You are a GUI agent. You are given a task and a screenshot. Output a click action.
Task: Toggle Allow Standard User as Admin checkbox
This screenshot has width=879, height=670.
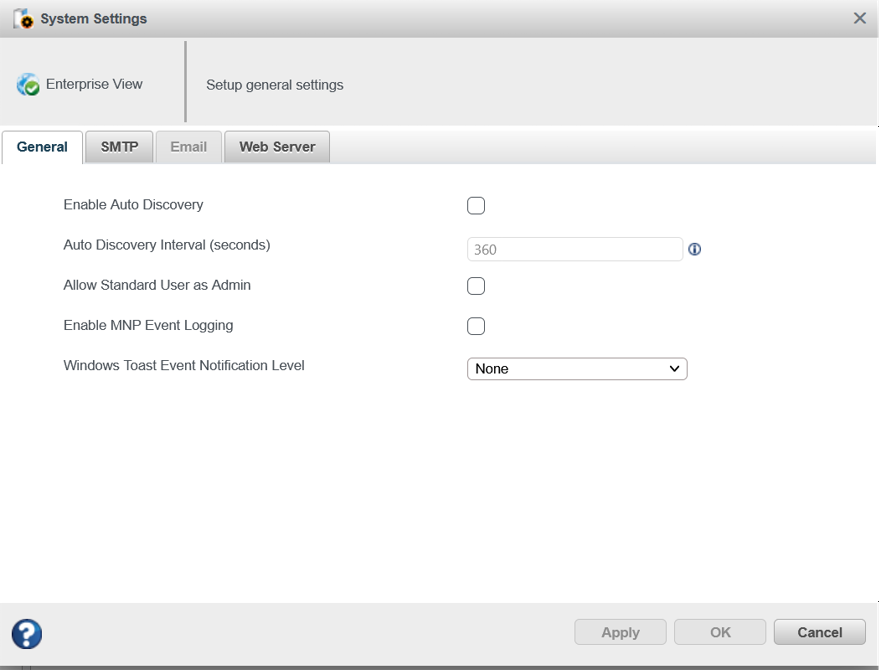[x=476, y=286]
